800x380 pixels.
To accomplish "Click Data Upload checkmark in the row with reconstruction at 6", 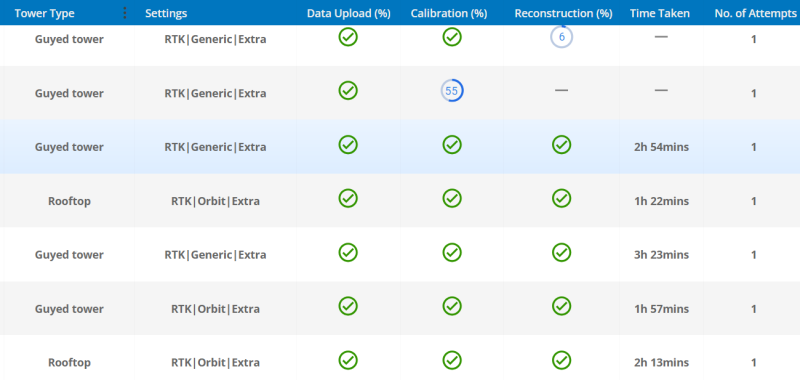I will tap(348, 37).
